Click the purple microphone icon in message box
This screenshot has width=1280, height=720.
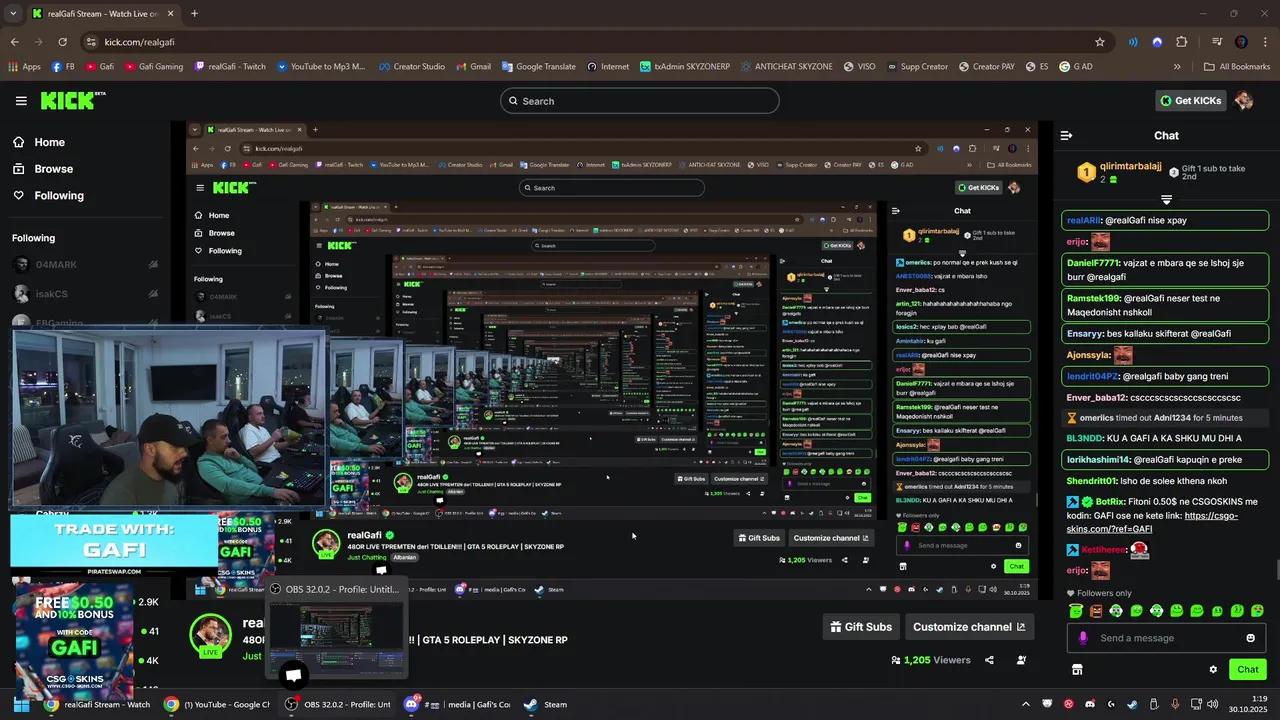click(1082, 638)
